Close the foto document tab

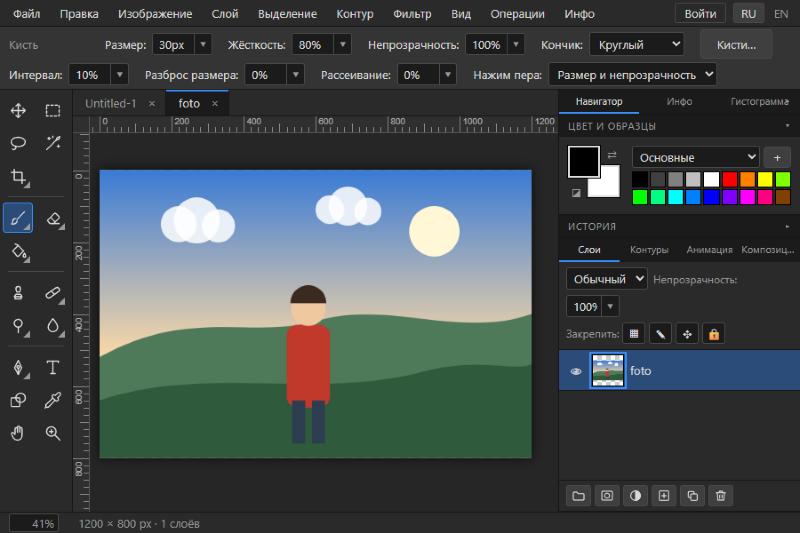pyautogui.click(x=215, y=104)
